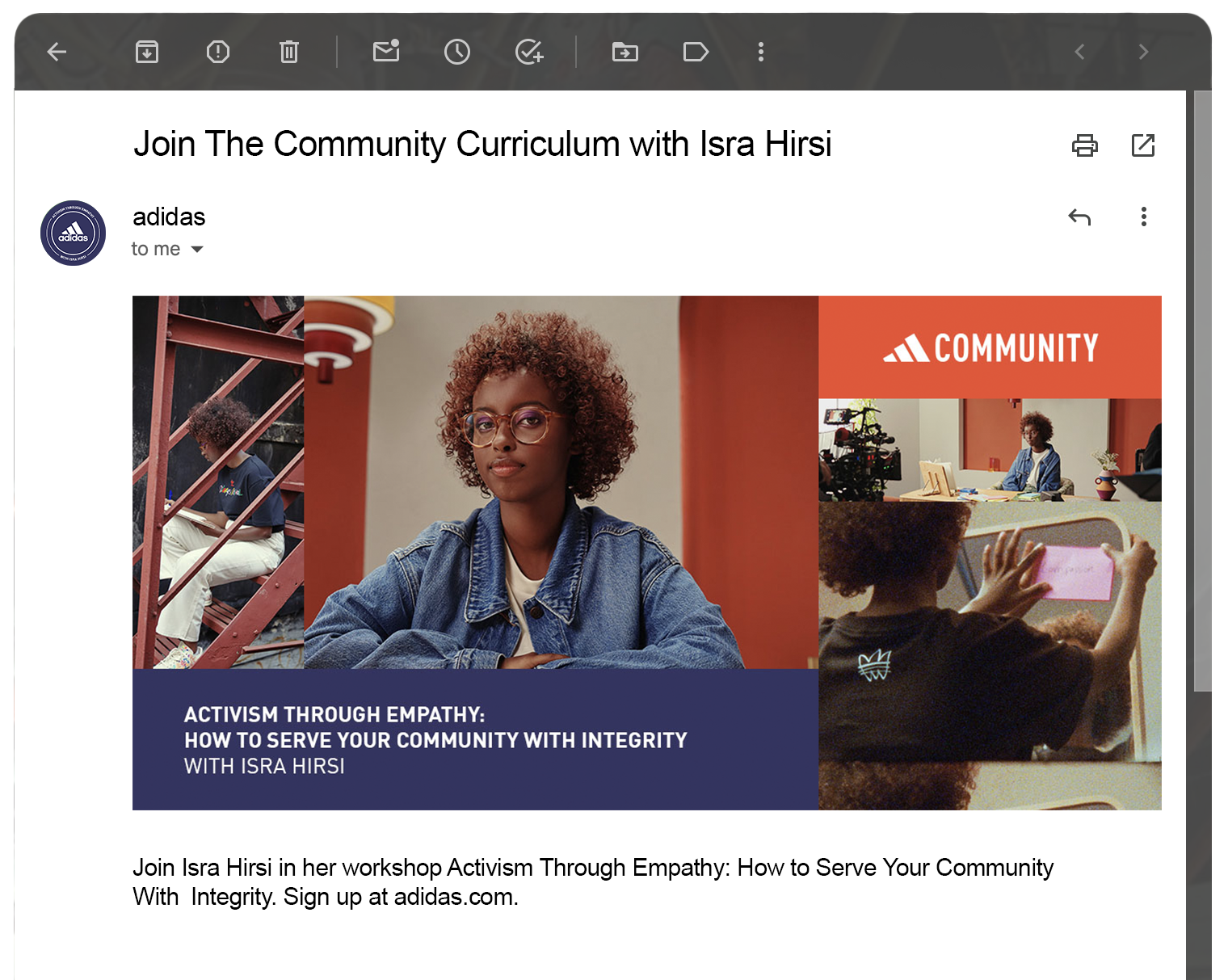1228x980 pixels.
Task: Open the Labels icon in the toolbar
Action: tap(696, 53)
